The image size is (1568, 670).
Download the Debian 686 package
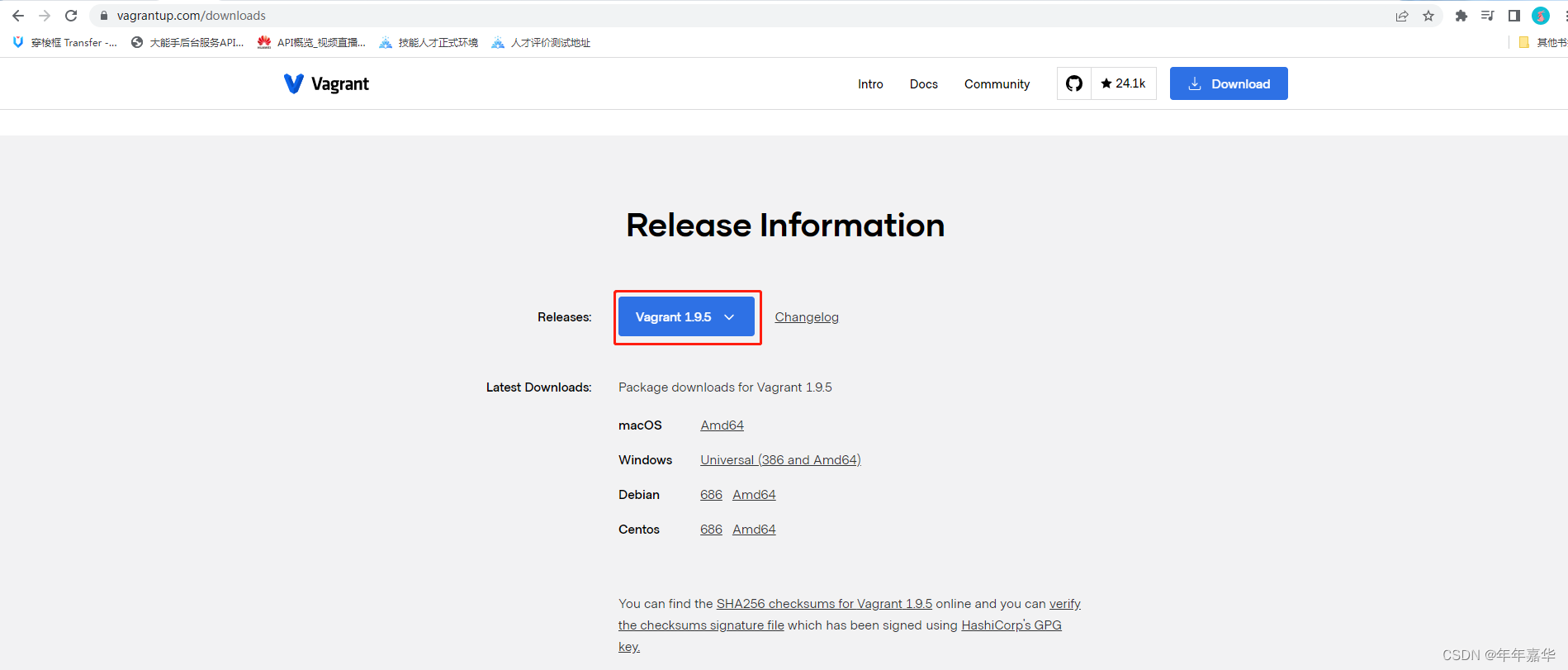(711, 495)
